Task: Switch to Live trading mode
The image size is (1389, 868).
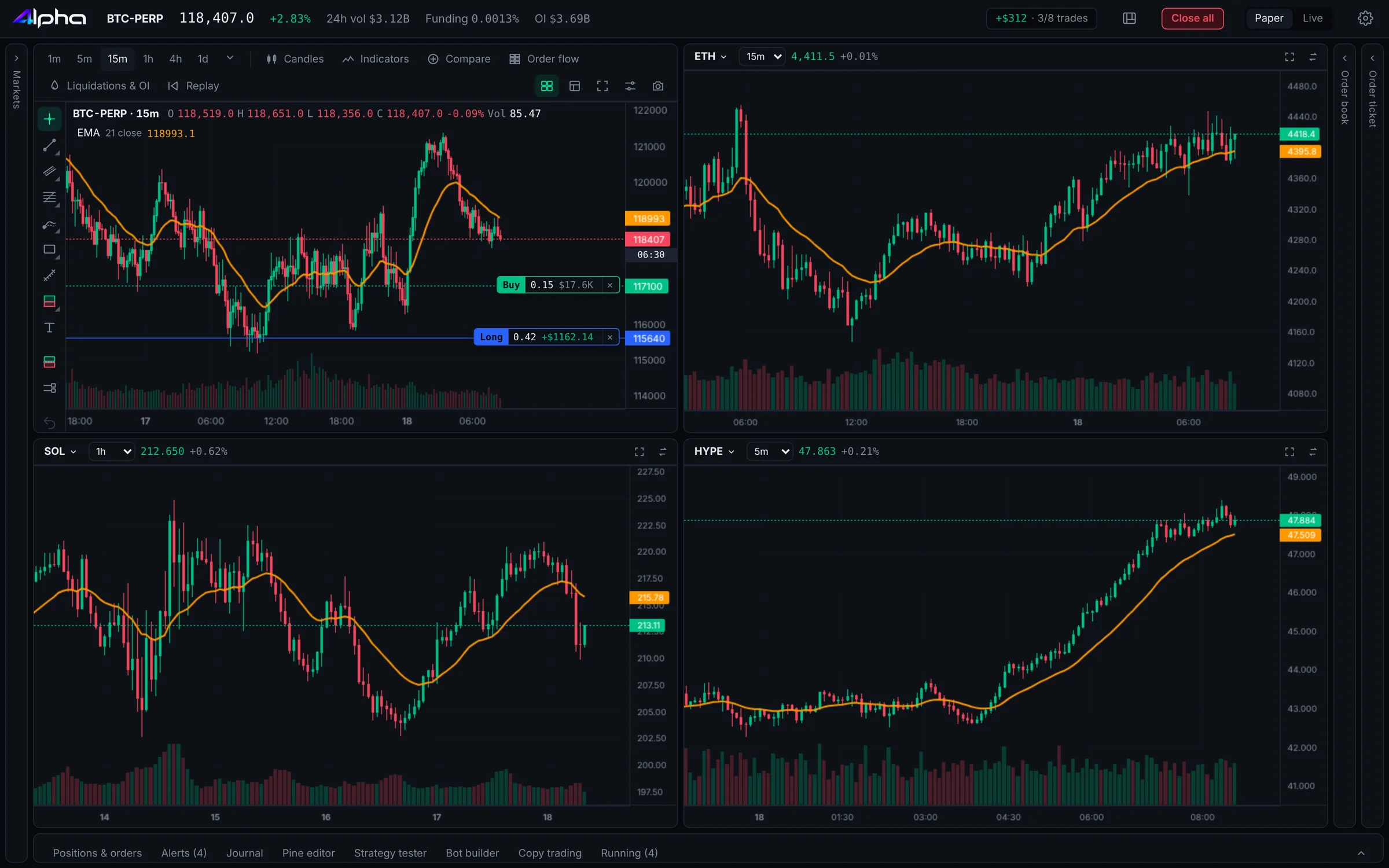Action: coord(1313,19)
